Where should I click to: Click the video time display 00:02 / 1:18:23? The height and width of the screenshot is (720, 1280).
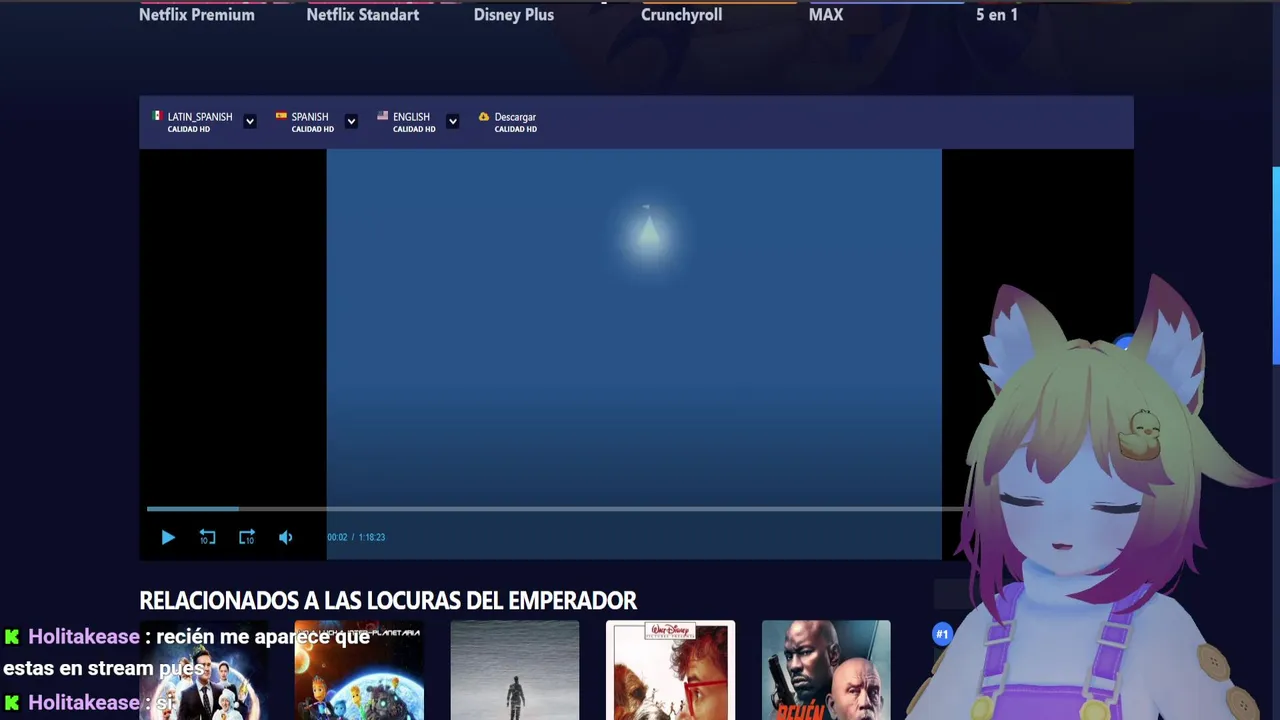(356, 537)
